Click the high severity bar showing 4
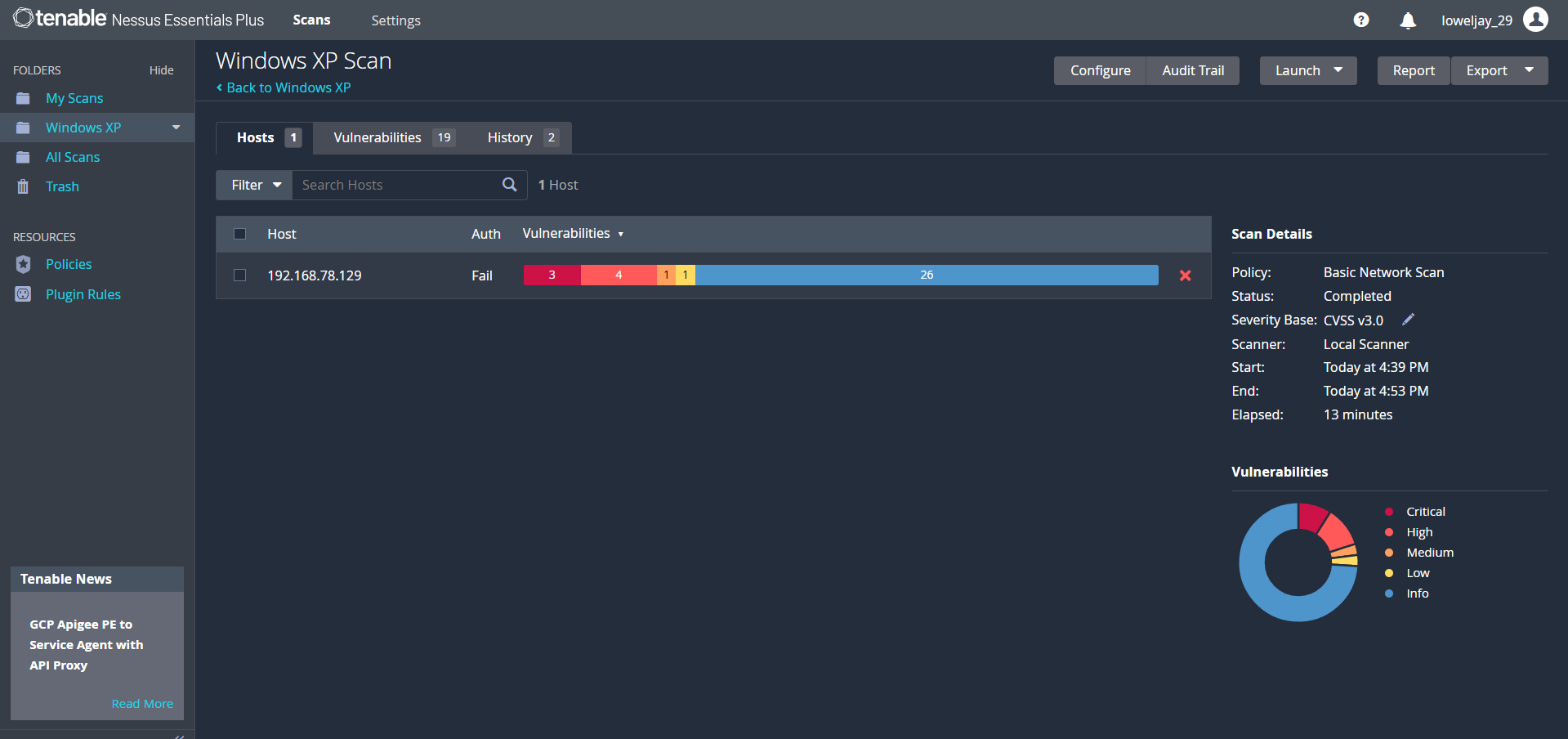The height and width of the screenshot is (739, 1568). click(x=619, y=275)
